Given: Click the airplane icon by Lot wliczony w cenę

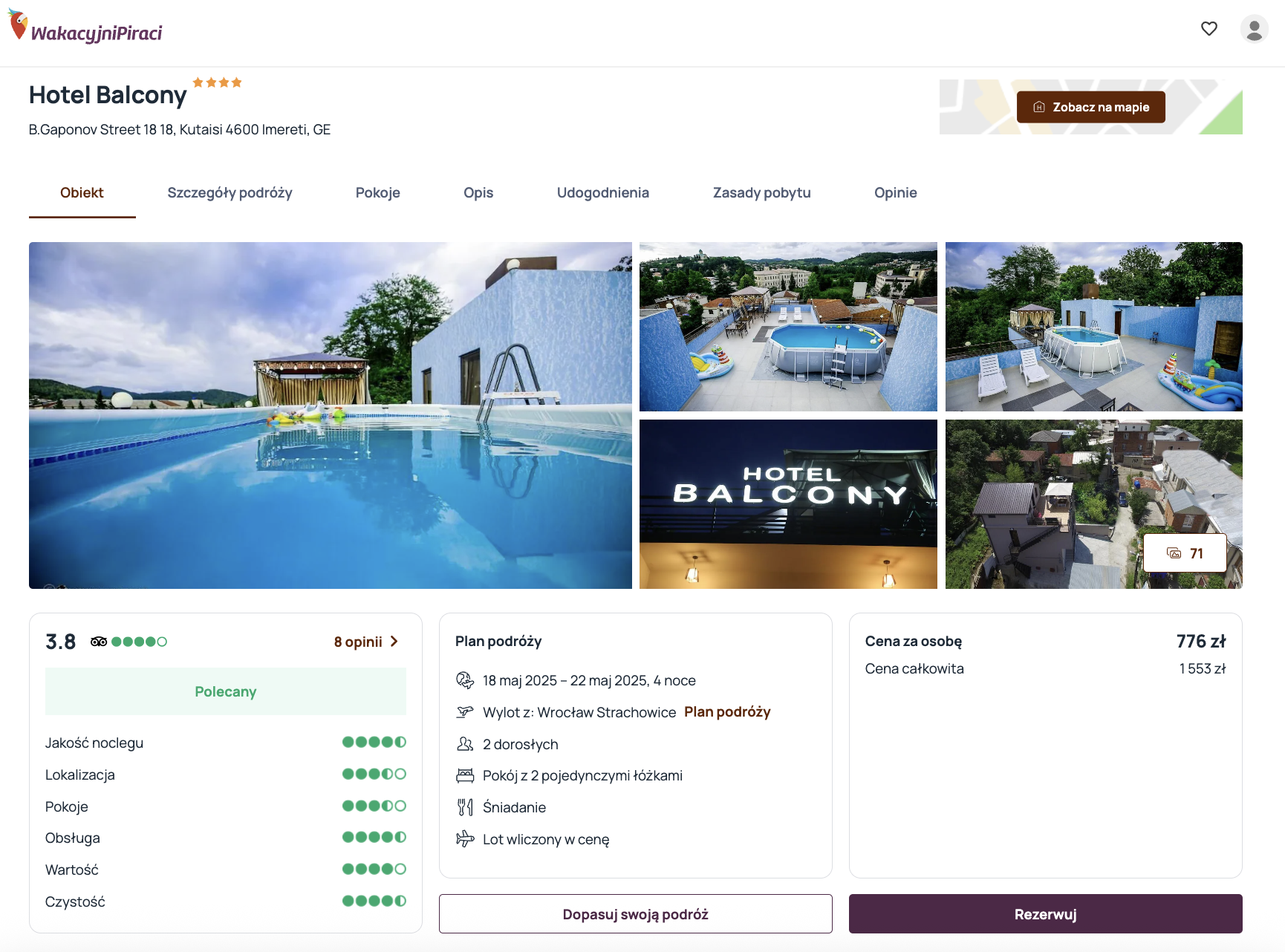Looking at the screenshot, I should [465, 839].
